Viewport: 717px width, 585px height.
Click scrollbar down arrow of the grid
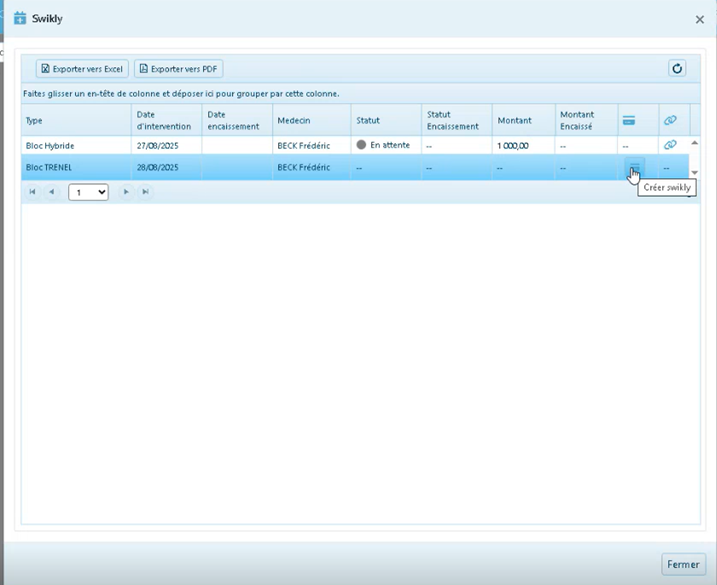pyautogui.click(x=694, y=172)
